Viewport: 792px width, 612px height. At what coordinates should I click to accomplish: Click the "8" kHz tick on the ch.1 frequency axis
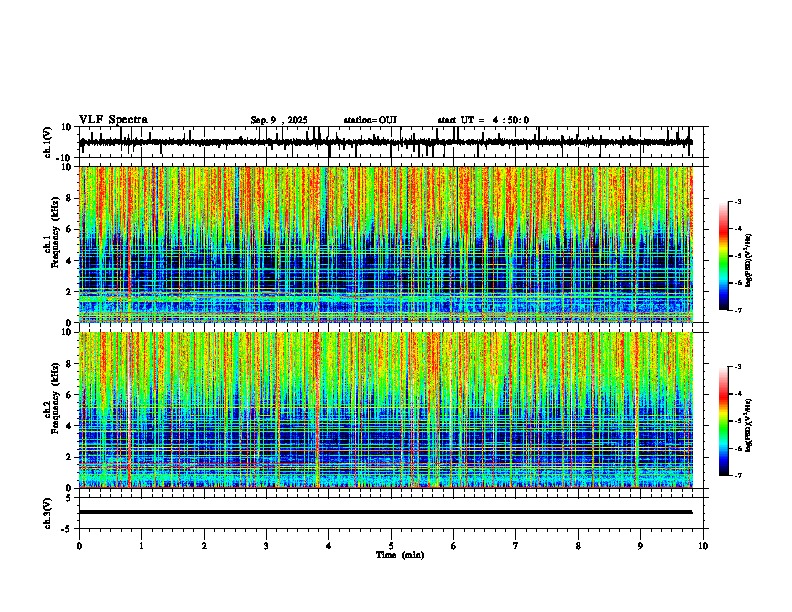pyautogui.click(x=69, y=198)
